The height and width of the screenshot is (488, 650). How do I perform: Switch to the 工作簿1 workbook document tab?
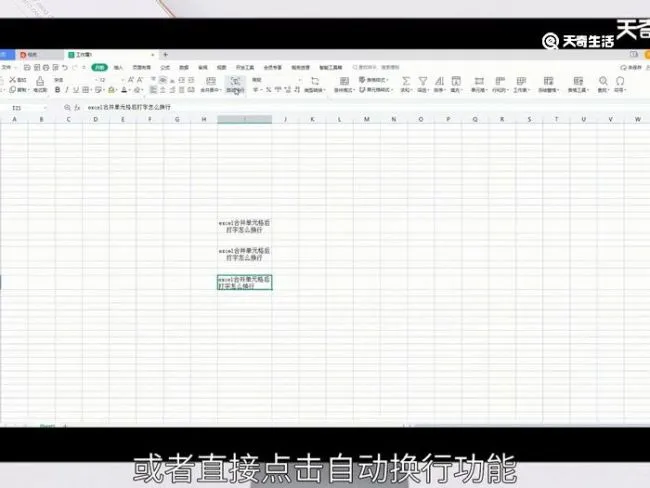(x=110, y=54)
